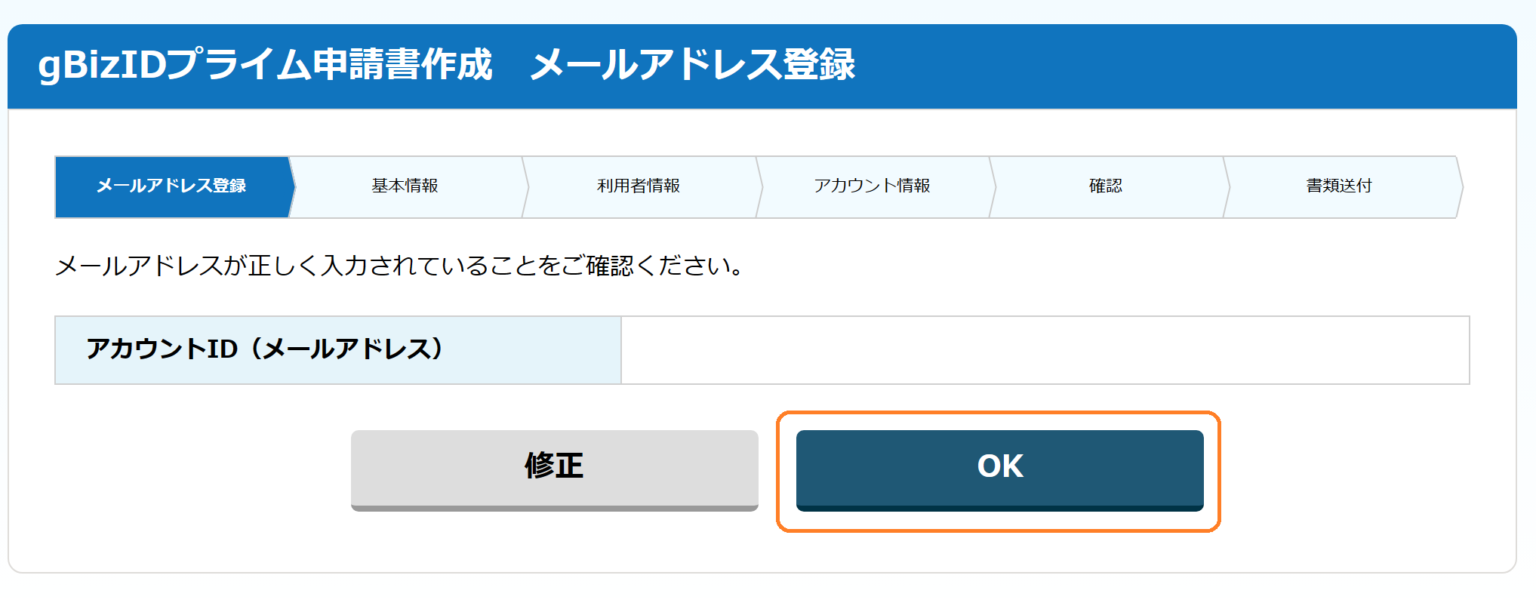
Task: Click the 修正 button to edit the address
Action: (x=554, y=466)
